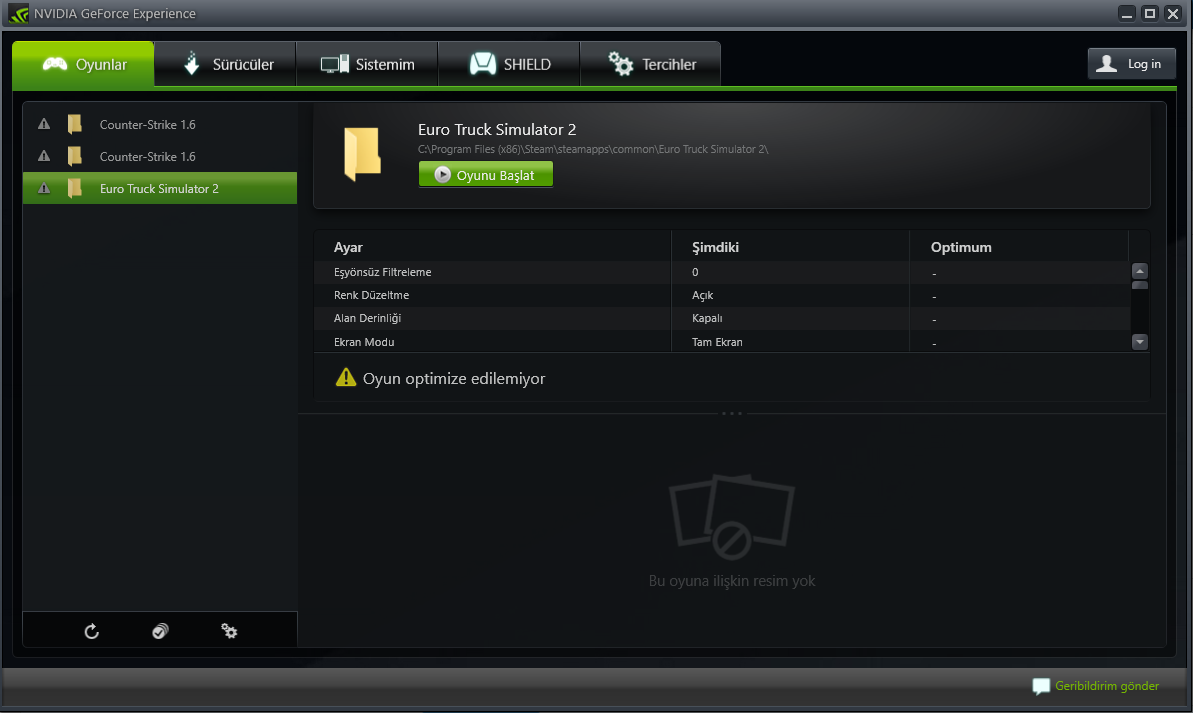Viewport: 1193px width, 713px height.
Task: Select Euro Truck Simulator 2 in game list
Action: (x=160, y=188)
